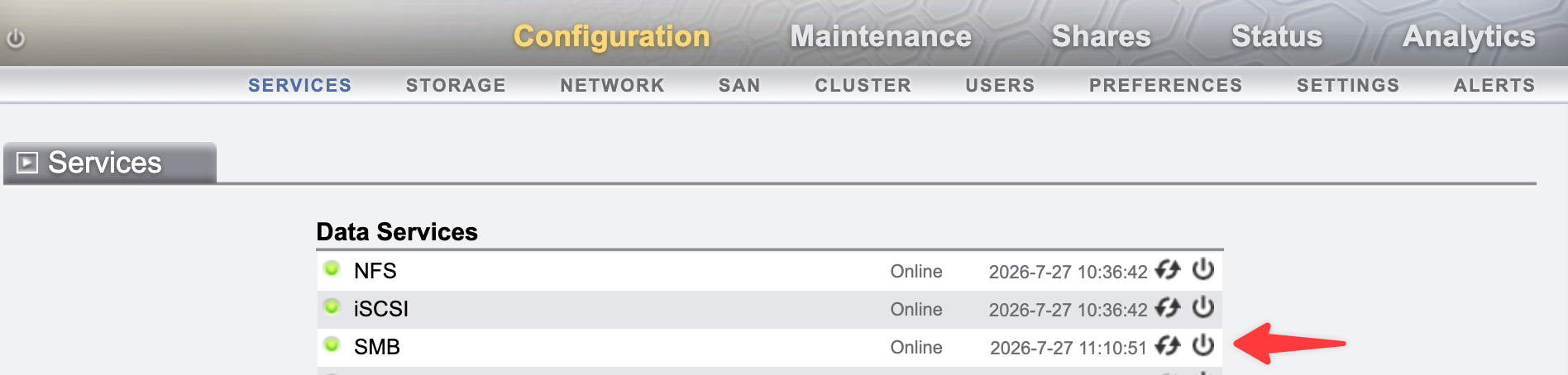Go to the Status tab

[x=1277, y=36]
